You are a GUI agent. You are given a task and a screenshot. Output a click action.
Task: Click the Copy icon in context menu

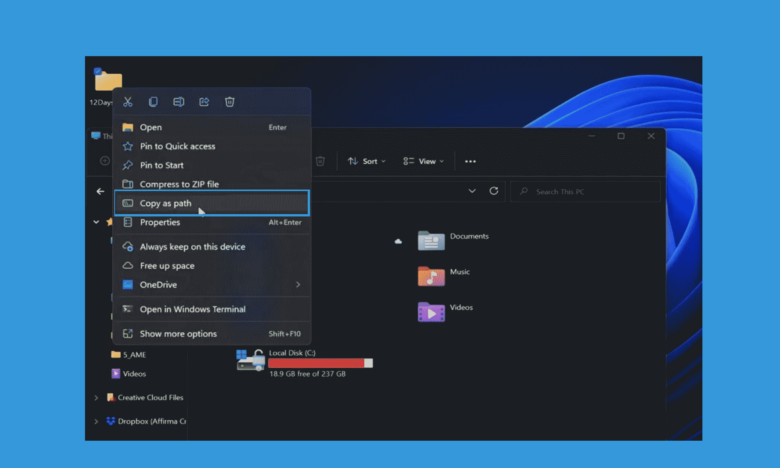click(x=153, y=102)
